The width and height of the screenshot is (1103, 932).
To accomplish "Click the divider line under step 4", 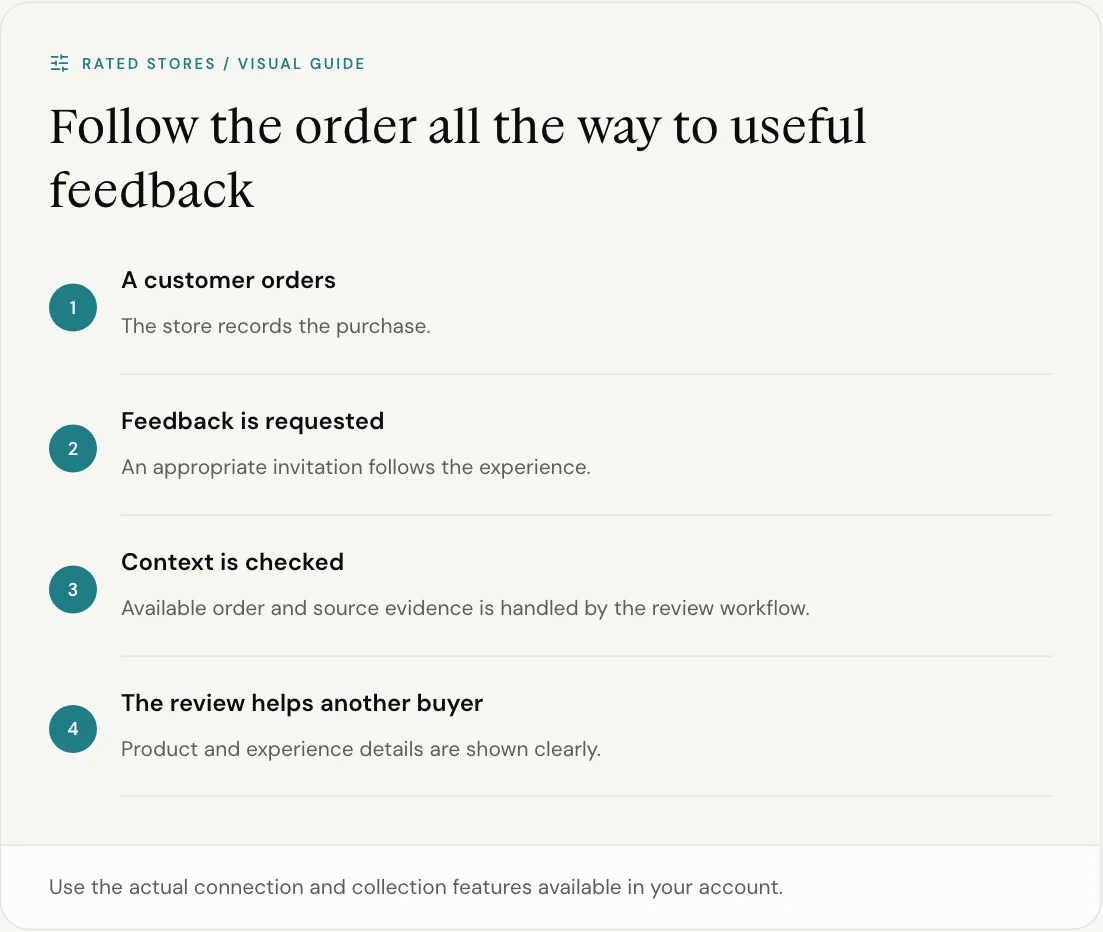I will click(x=587, y=796).
